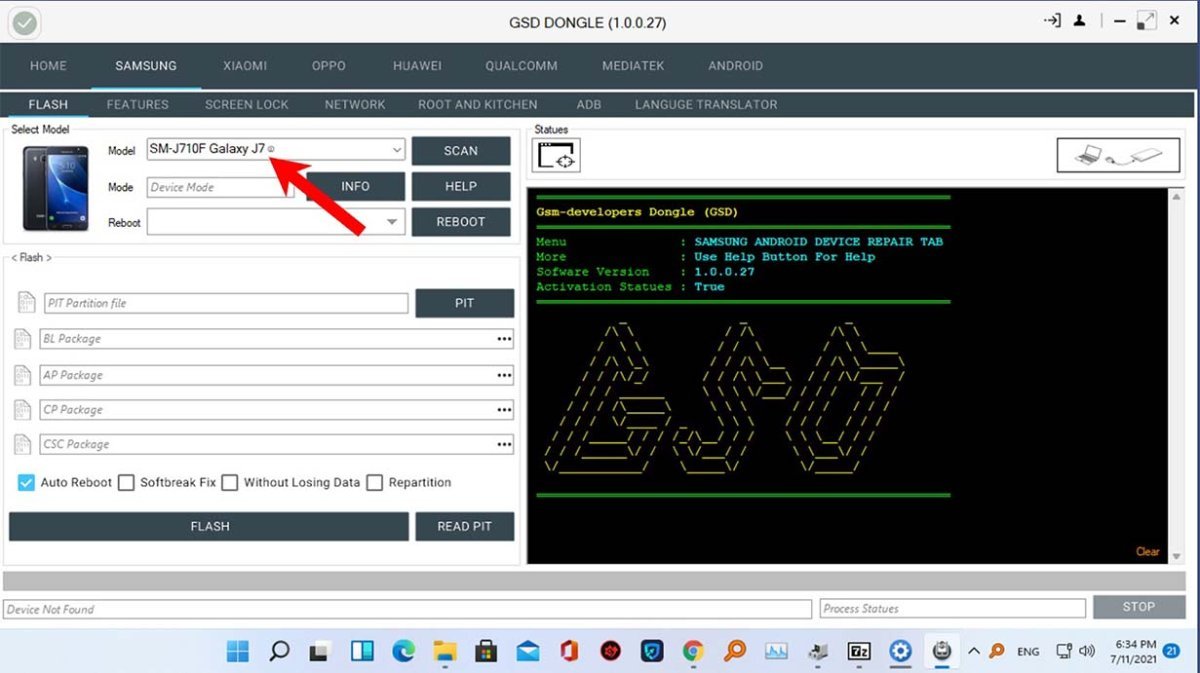
Task: Click the AP Package file icon
Action: [23, 375]
